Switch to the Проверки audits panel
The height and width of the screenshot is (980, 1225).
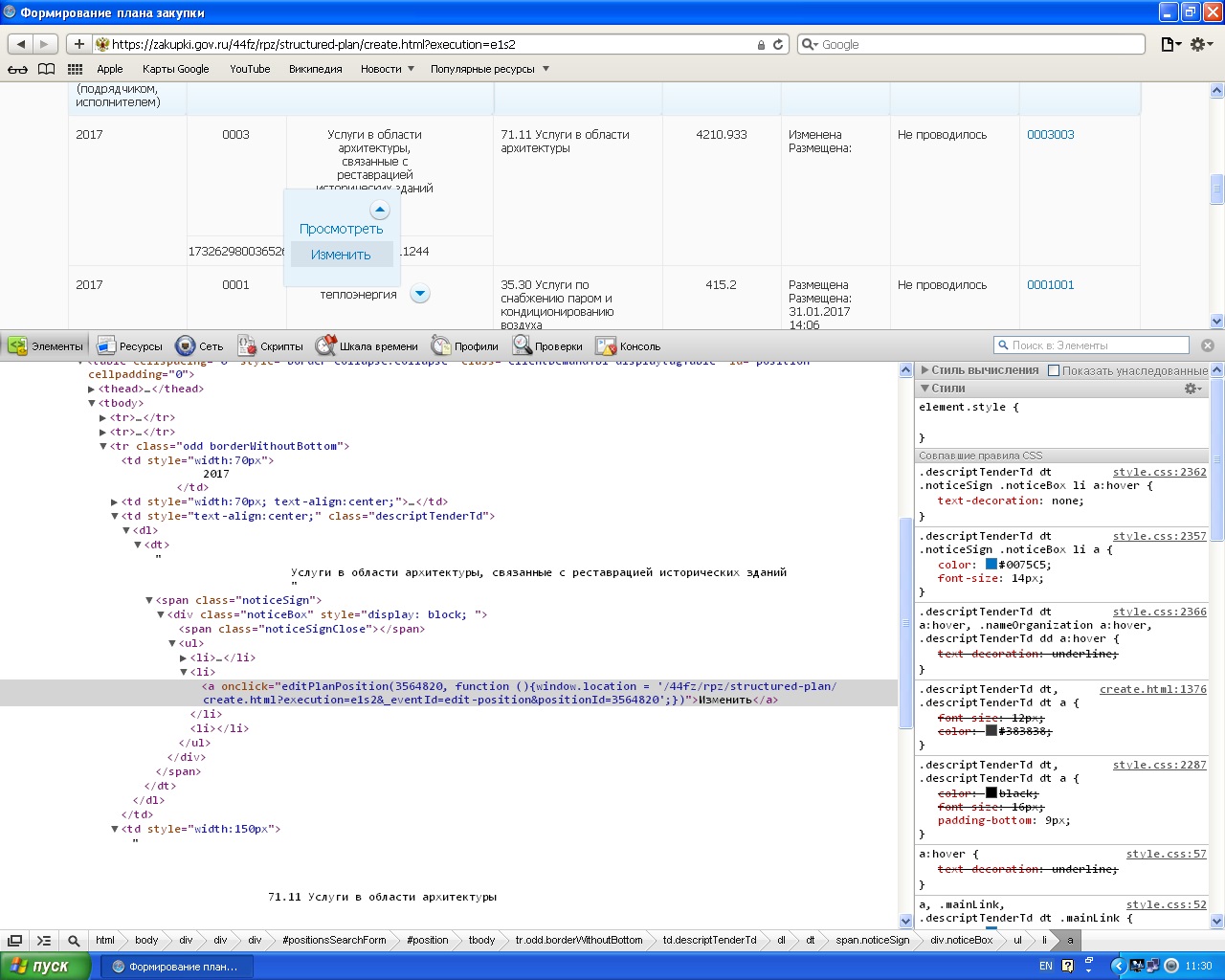(547, 346)
